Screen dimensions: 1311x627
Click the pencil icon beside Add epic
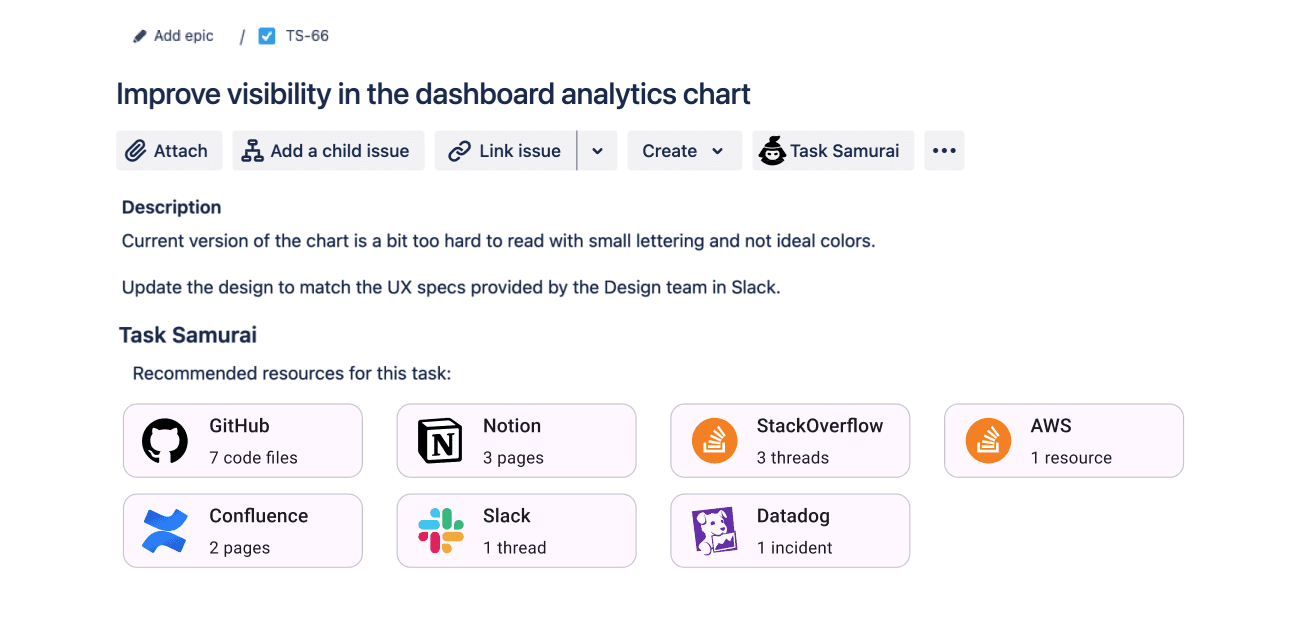(x=139, y=35)
